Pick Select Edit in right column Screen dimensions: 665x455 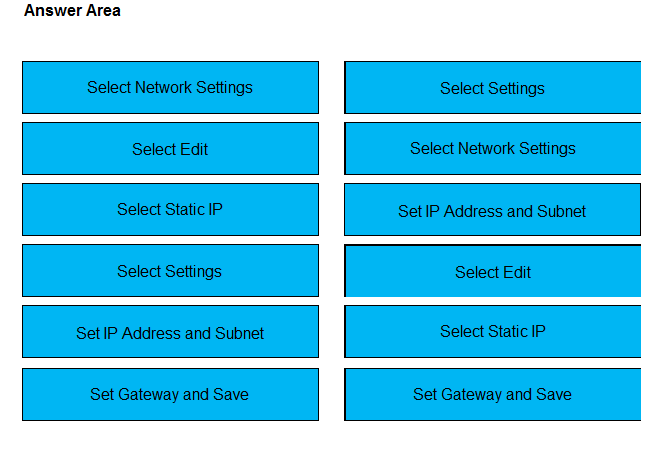coord(492,271)
